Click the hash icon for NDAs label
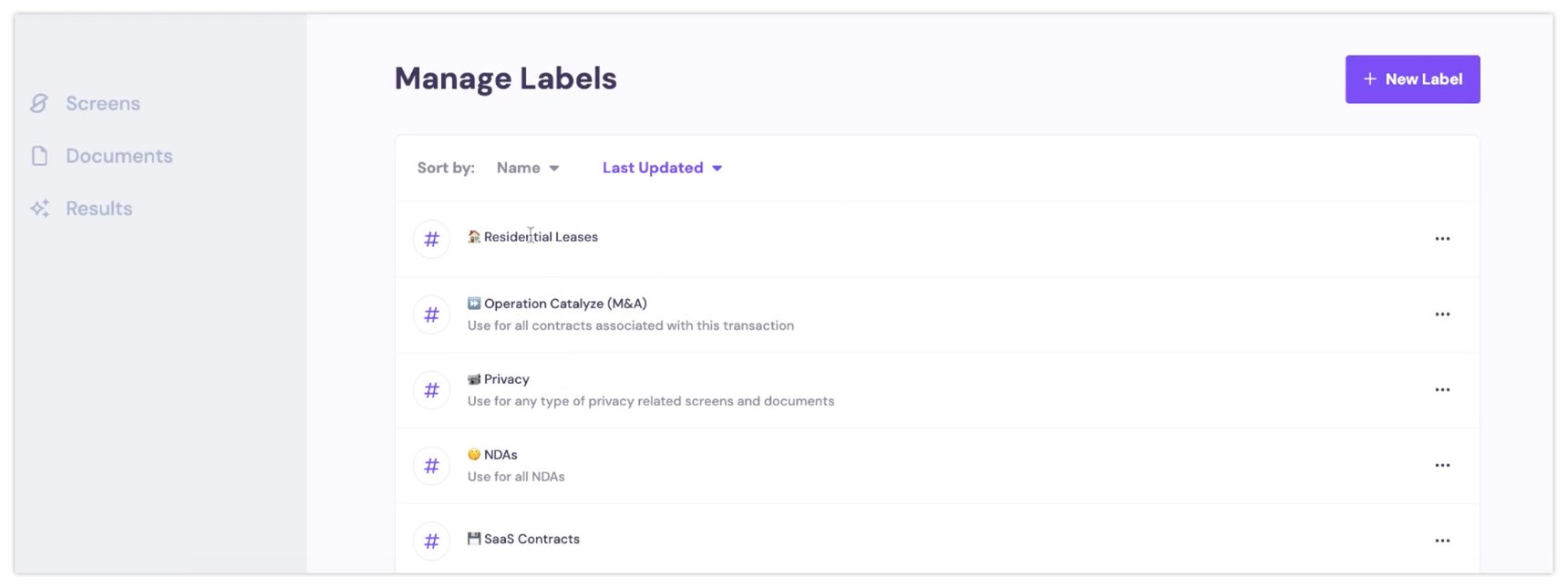 click(x=431, y=467)
